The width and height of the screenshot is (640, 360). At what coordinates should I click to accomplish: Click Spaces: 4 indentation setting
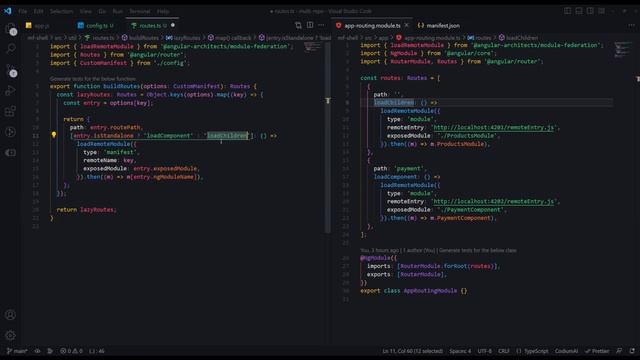(460, 351)
